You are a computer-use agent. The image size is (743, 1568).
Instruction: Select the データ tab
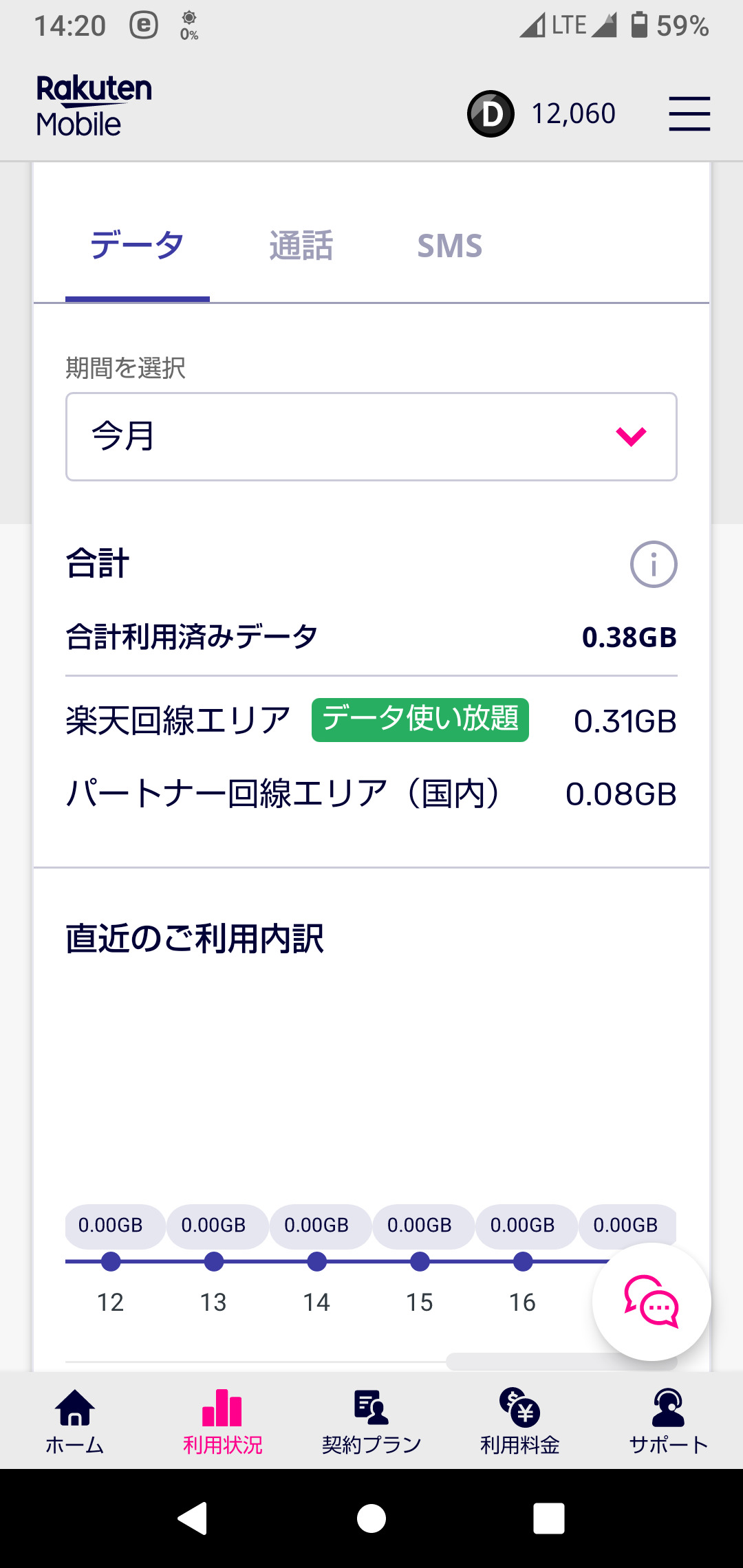pos(137,246)
